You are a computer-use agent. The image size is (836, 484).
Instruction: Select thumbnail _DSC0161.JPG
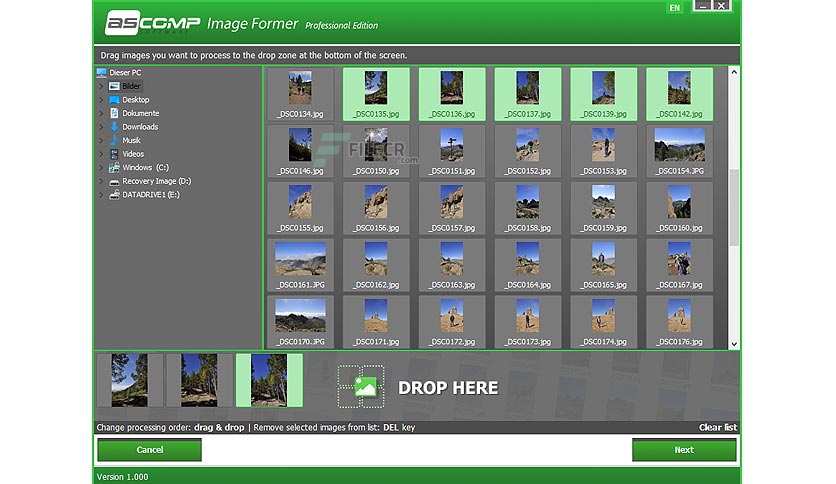pos(301,265)
